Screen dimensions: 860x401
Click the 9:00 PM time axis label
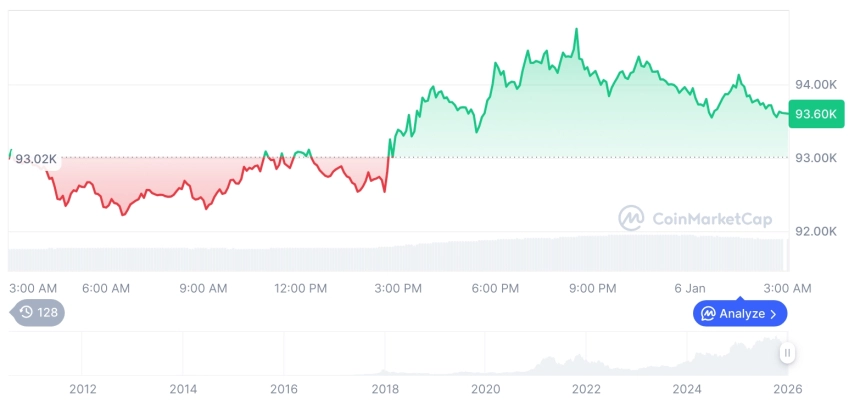coord(593,288)
